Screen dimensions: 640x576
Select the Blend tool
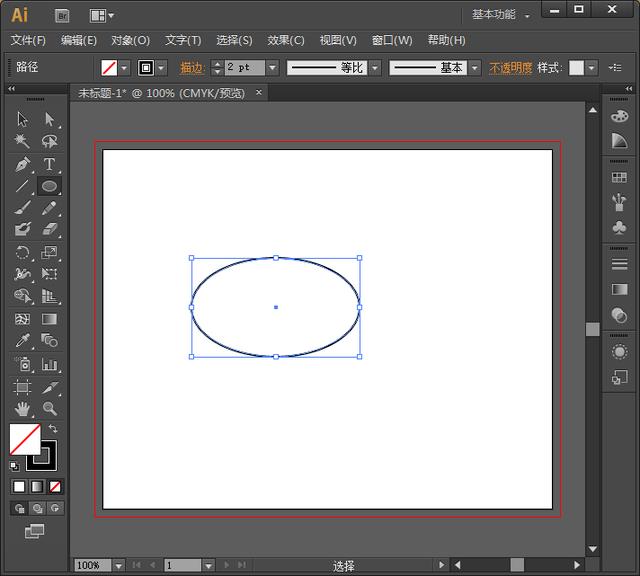click(x=49, y=340)
